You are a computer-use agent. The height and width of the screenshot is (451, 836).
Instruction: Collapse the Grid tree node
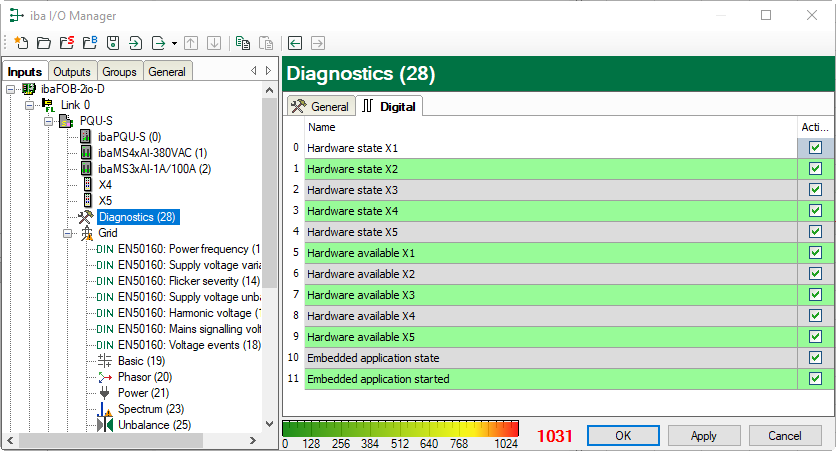coord(67,233)
